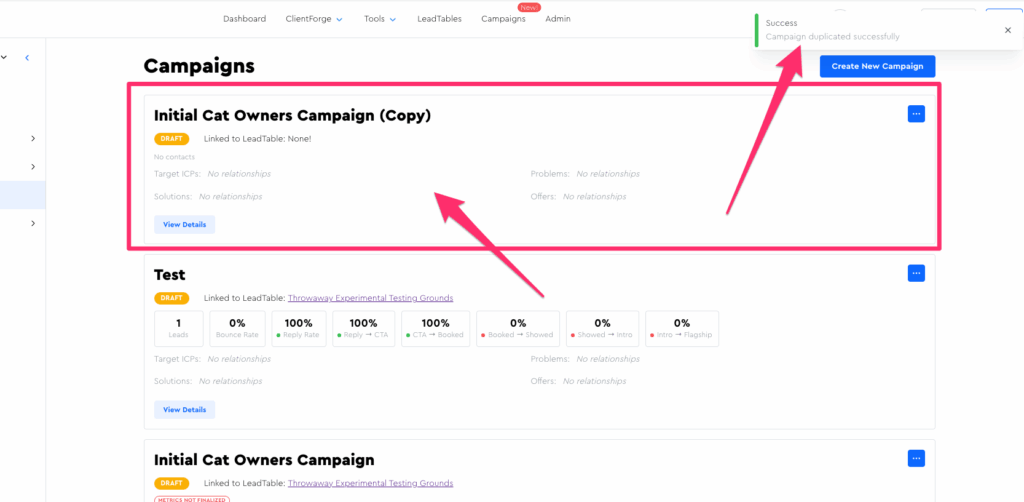
Task: Dismiss the success notification toast
Action: point(1007,30)
